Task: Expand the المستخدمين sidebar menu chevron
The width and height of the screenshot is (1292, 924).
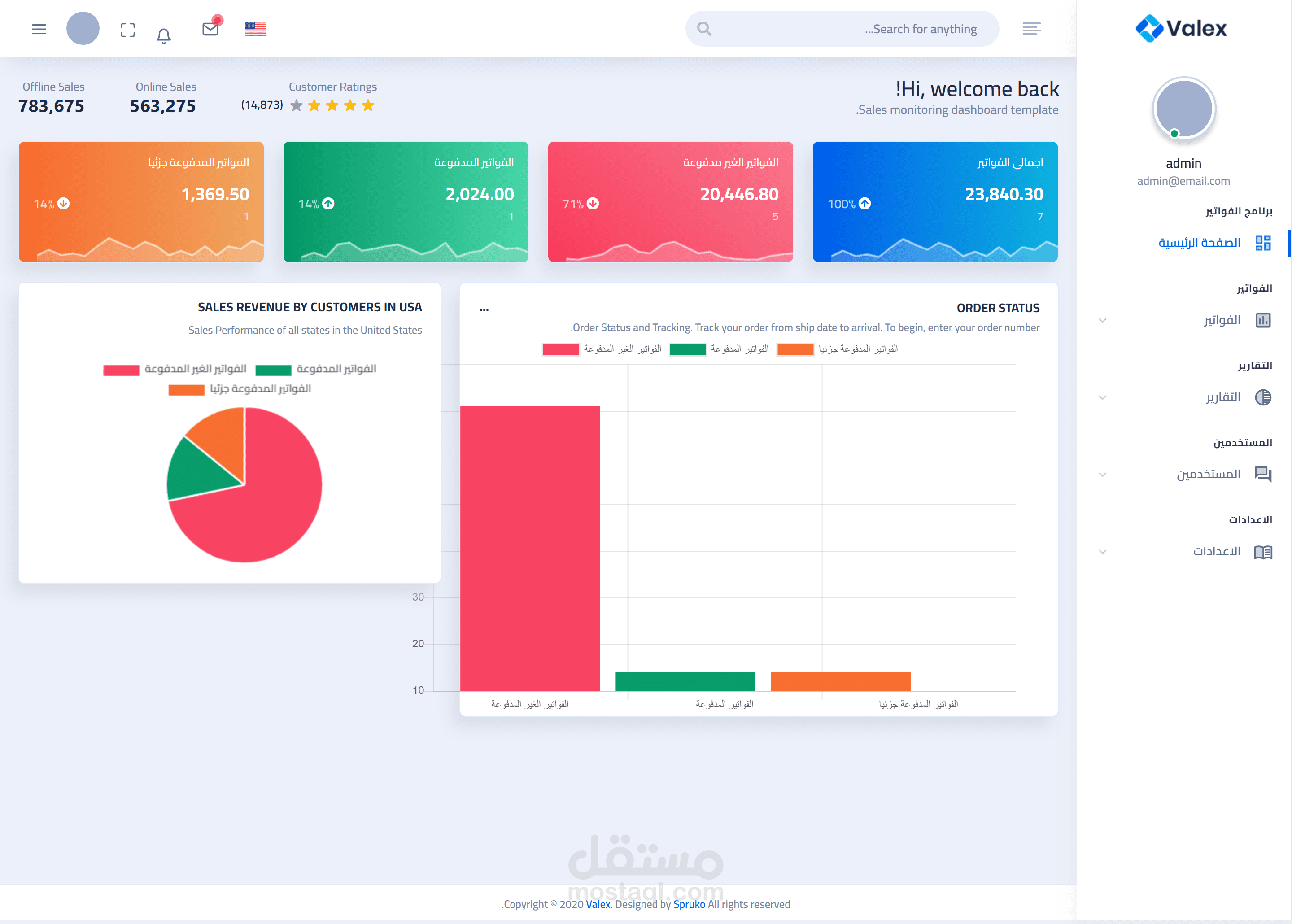Action: (x=1103, y=475)
